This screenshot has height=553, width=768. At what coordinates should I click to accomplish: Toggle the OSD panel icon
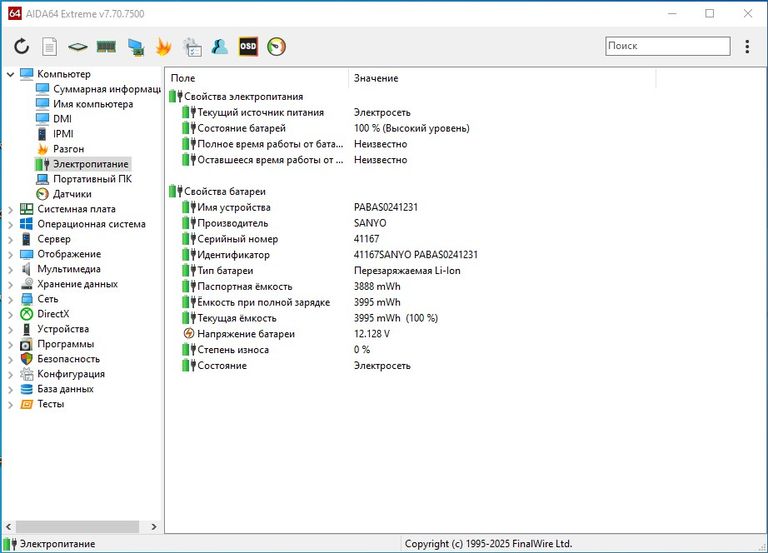point(248,47)
